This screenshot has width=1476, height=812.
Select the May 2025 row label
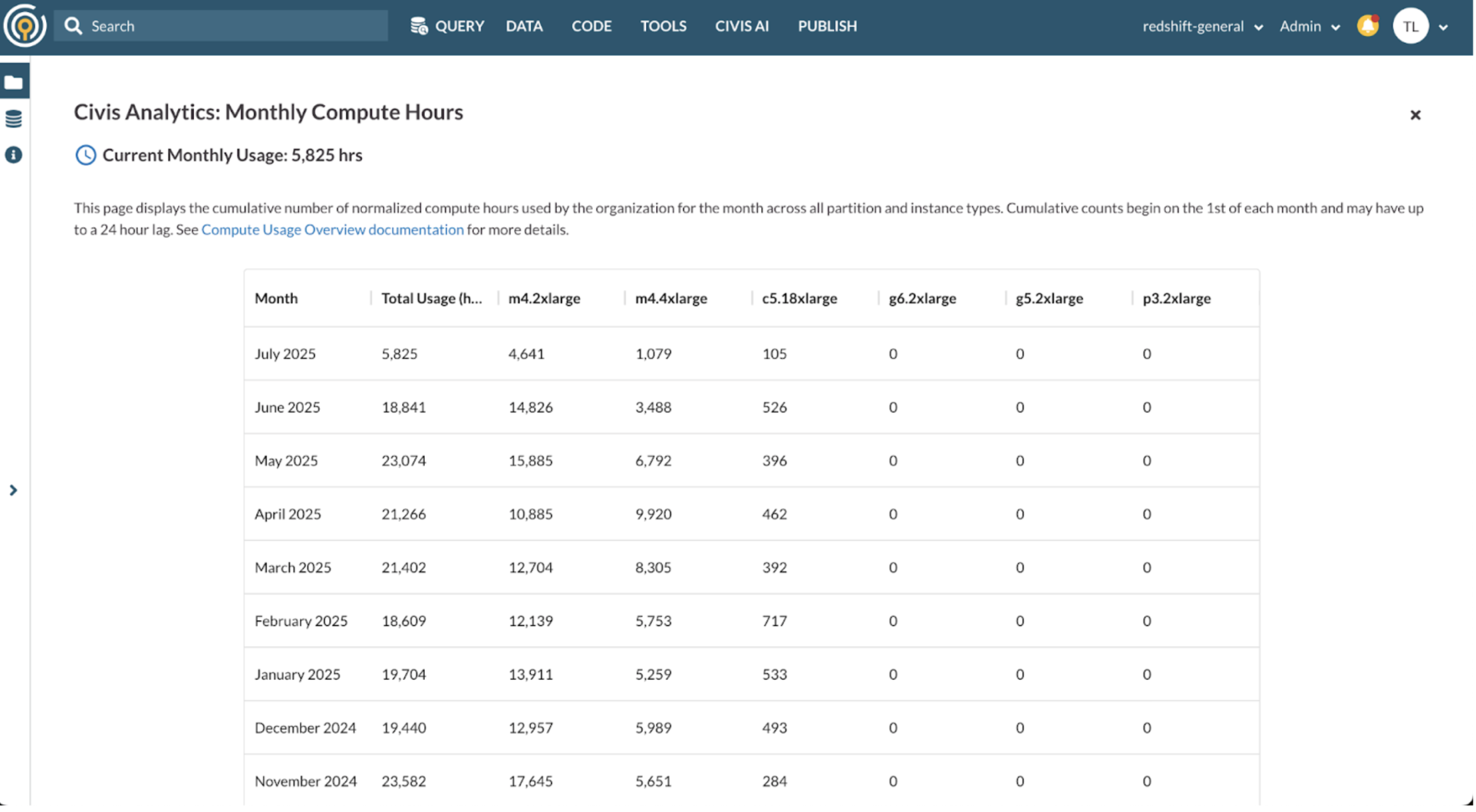click(x=286, y=461)
